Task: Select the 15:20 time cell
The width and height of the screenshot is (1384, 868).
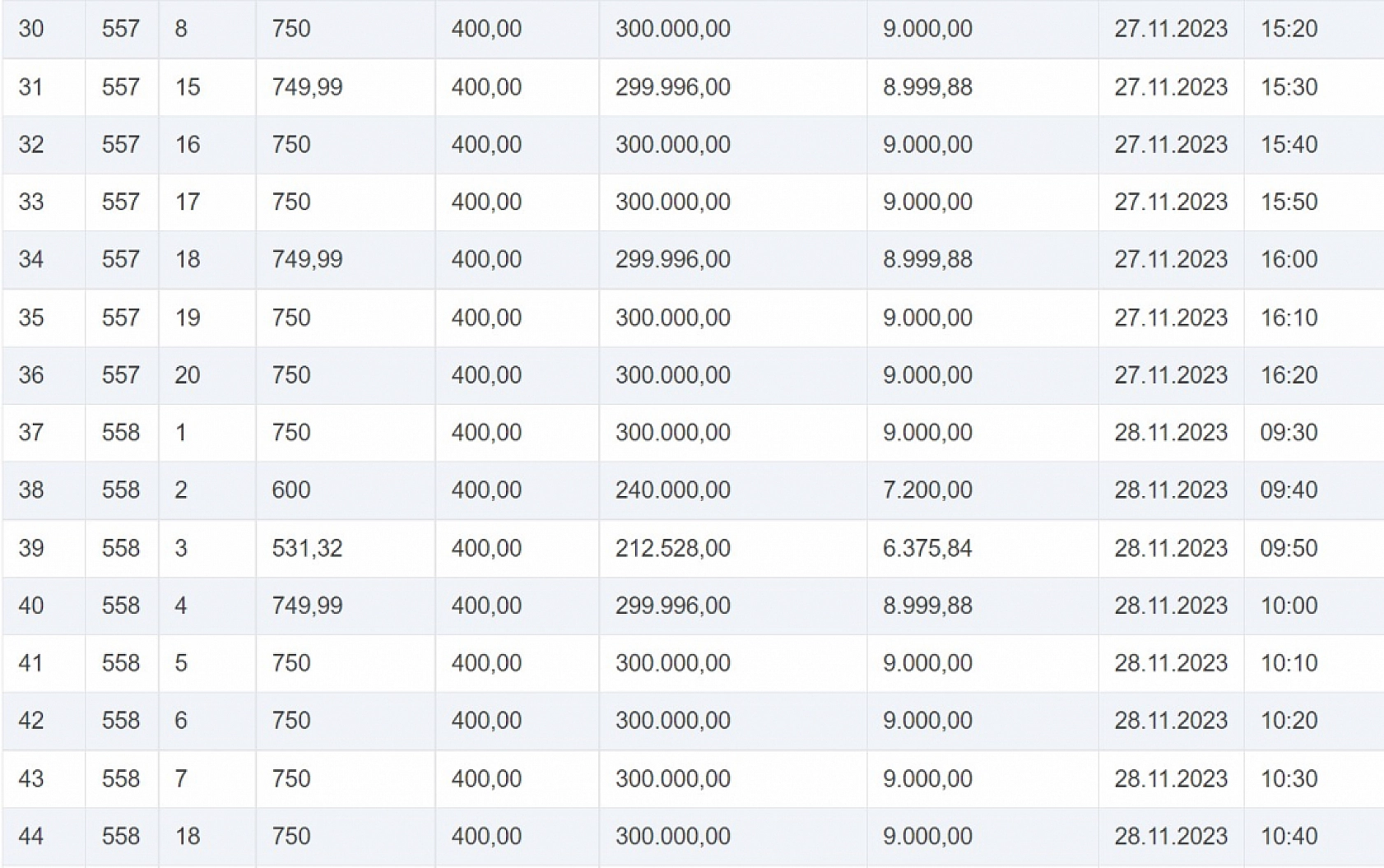Action: [x=1289, y=29]
